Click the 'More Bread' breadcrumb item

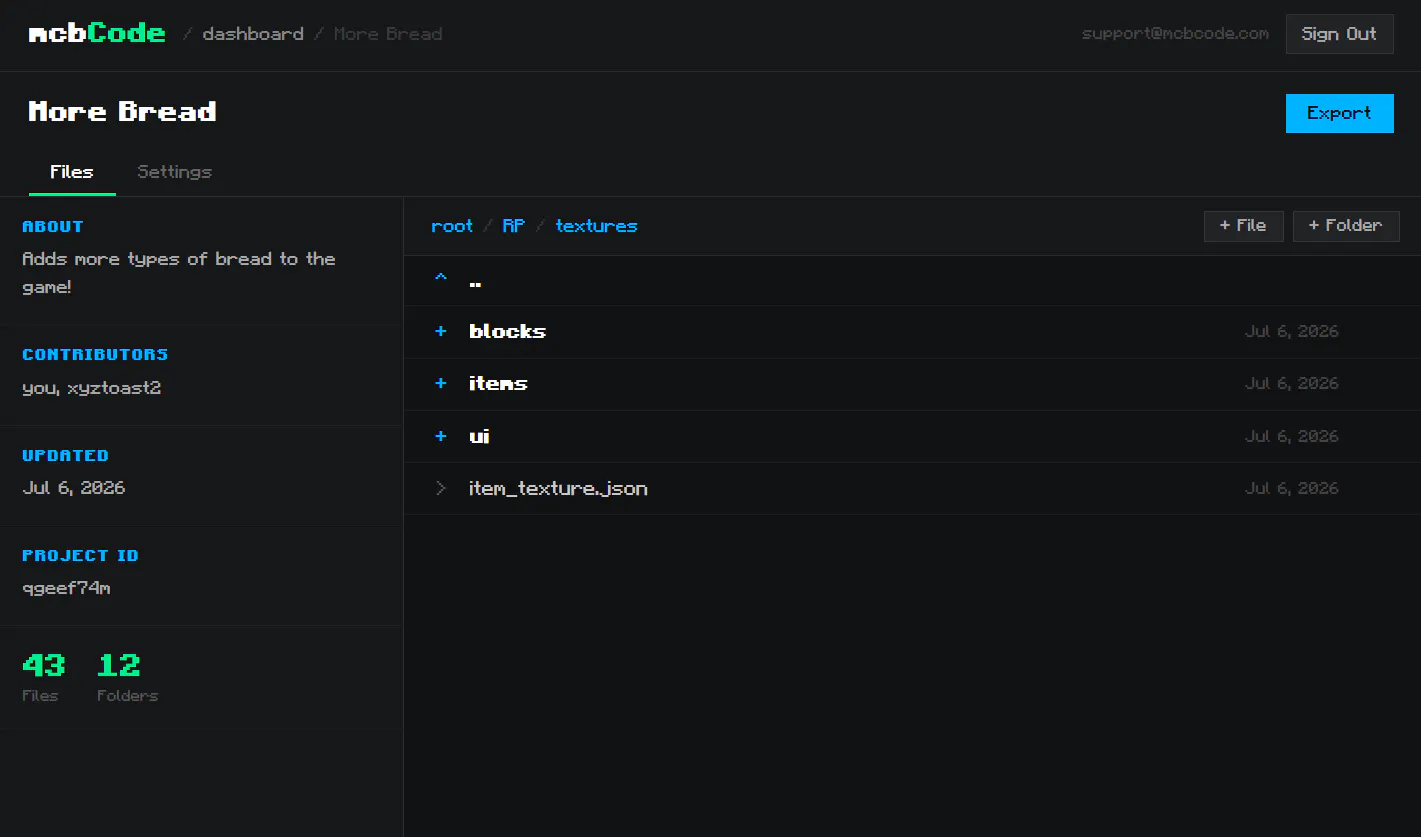pyautogui.click(x=388, y=34)
